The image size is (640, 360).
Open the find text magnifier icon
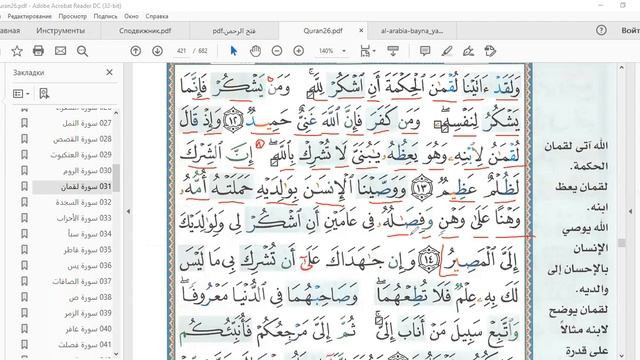click(x=82, y=51)
